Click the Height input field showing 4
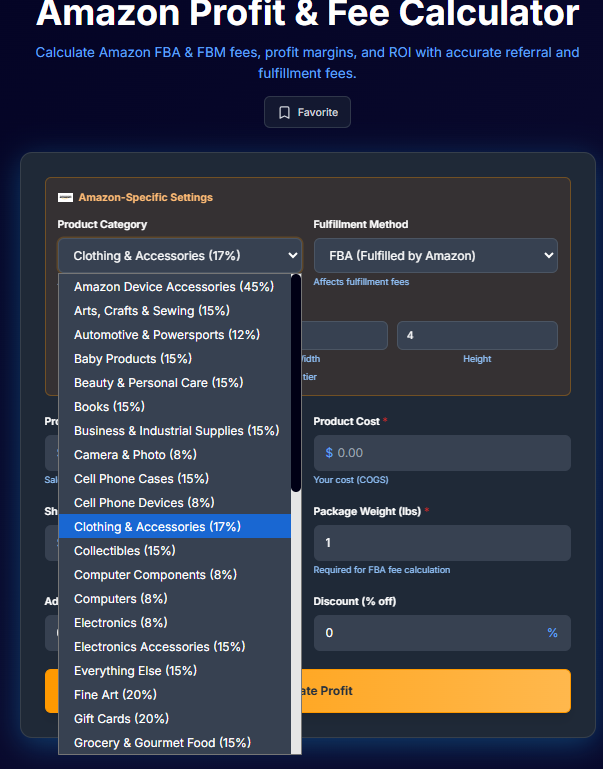The image size is (603, 769). pos(477,335)
